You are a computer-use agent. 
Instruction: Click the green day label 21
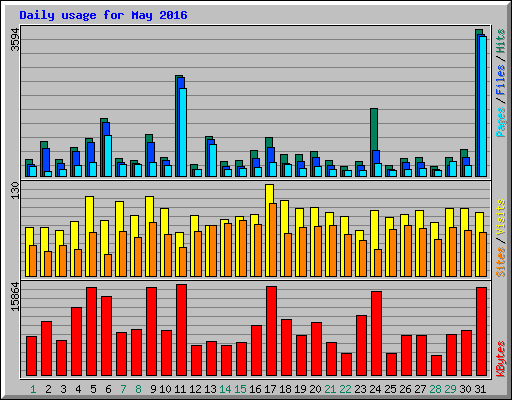click(x=330, y=389)
